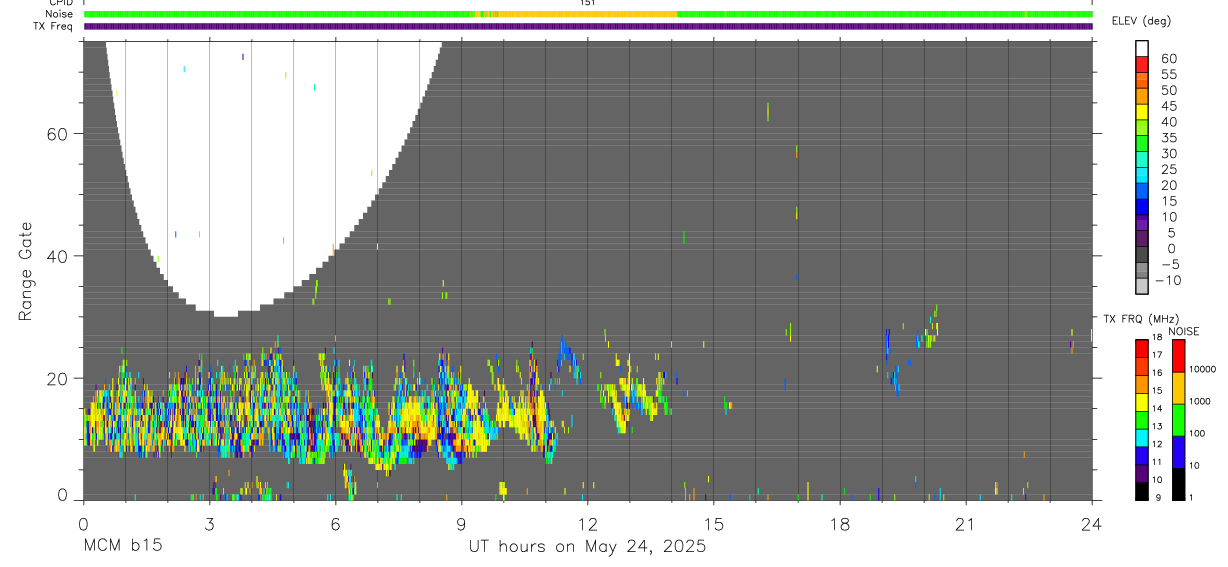The height and width of the screenshot is (567, 1228).
Task: Select the blue 10 level in NOISE legend
Action: click(1179, 451)
